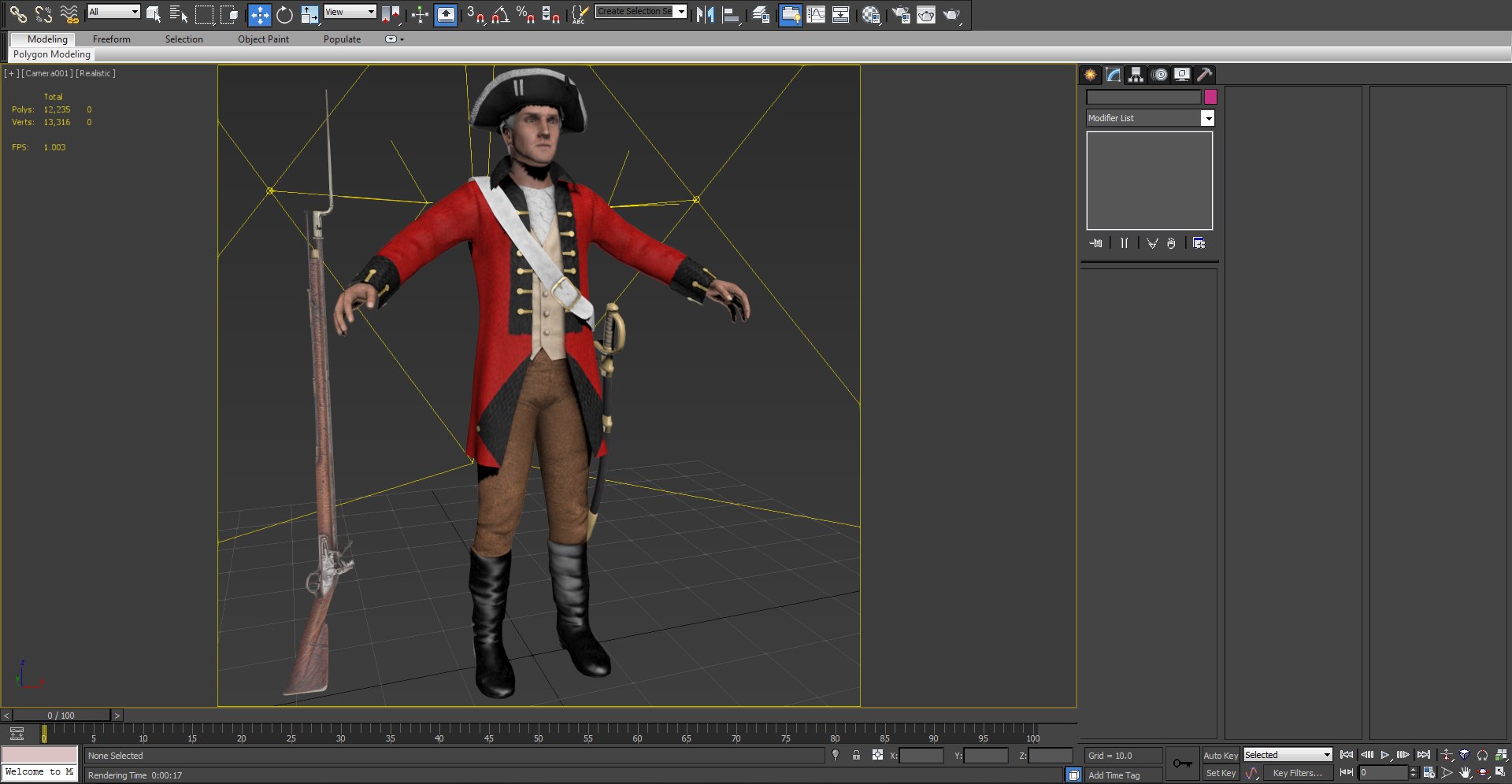Open the Hierarchy command panel tab

[1136, 75]
